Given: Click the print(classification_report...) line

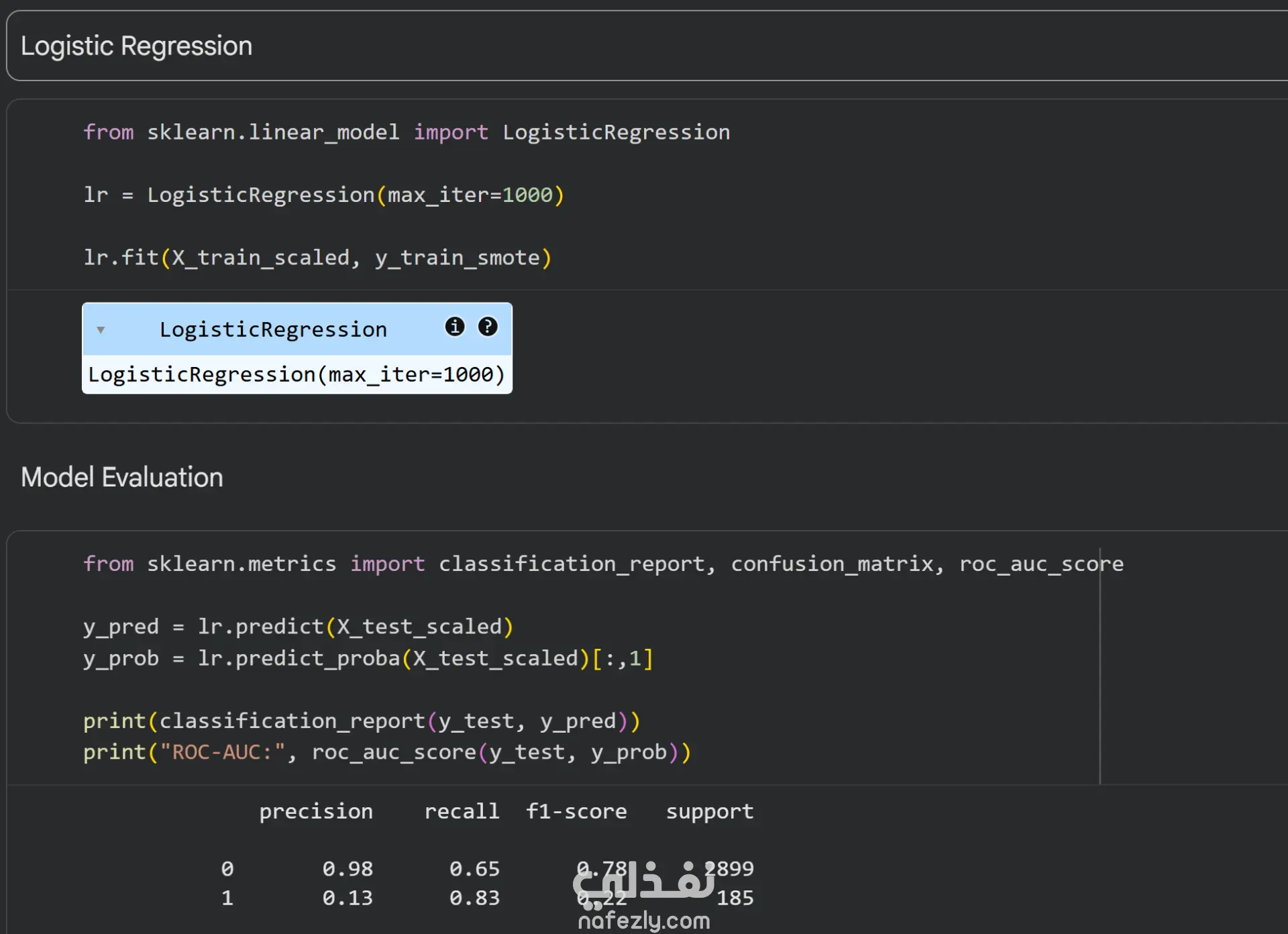Looking at the screenshot, I should click(362, 721).
